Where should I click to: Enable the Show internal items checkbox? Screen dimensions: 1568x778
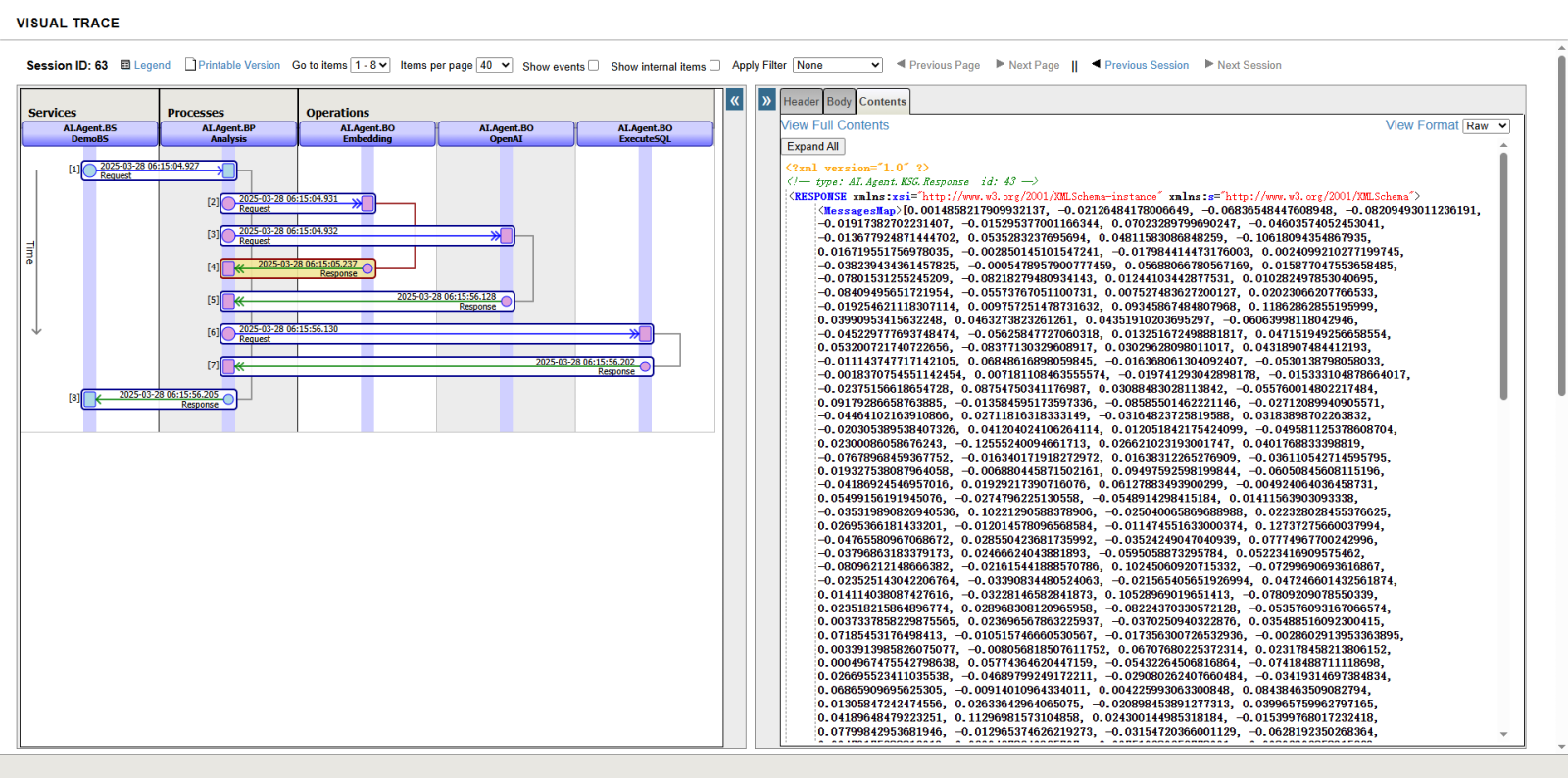tap(714, 66)
